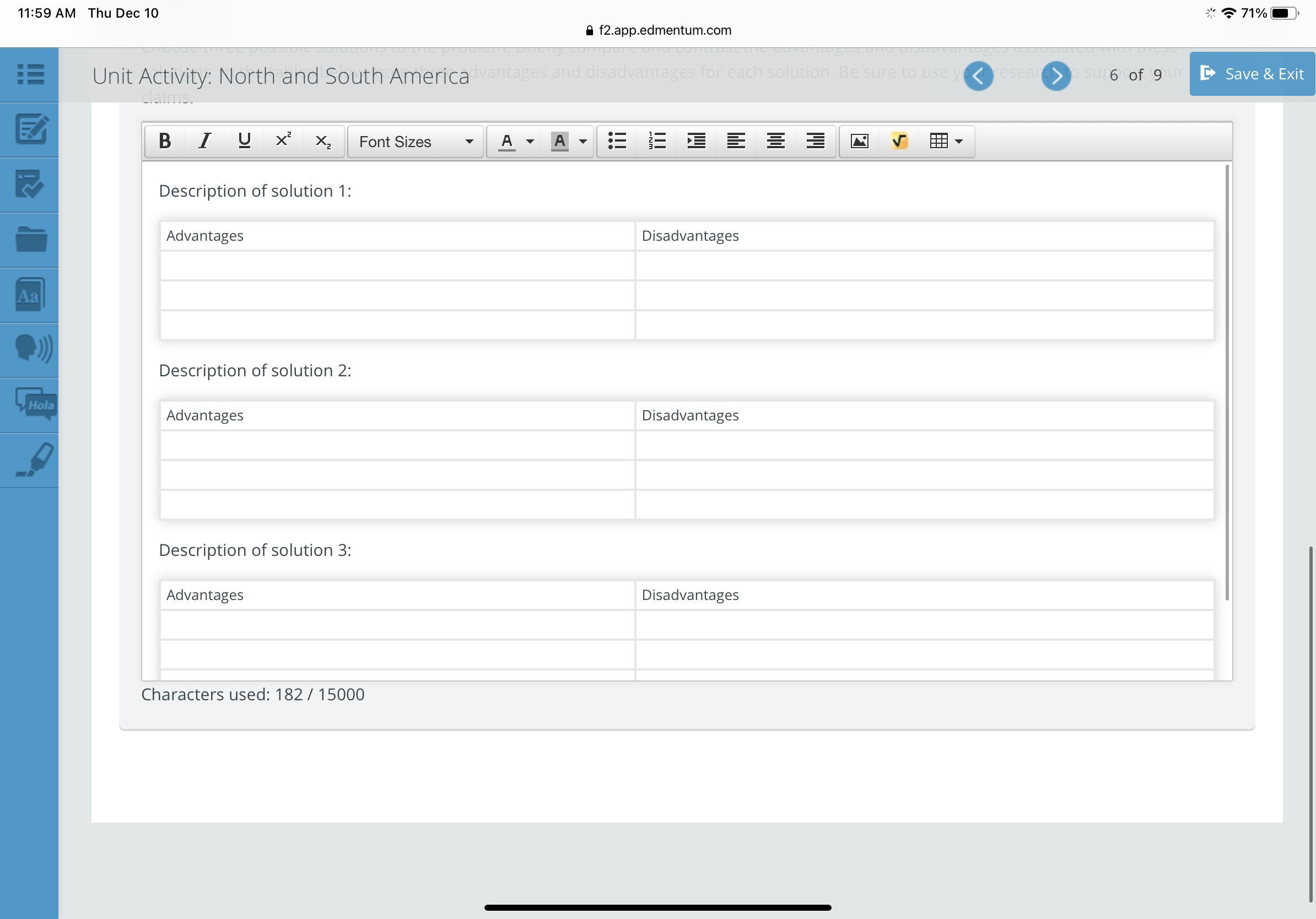The width and height of the screenshot is (1316, 919).
Task: Open the math equation editor
Action: point(899,141)
